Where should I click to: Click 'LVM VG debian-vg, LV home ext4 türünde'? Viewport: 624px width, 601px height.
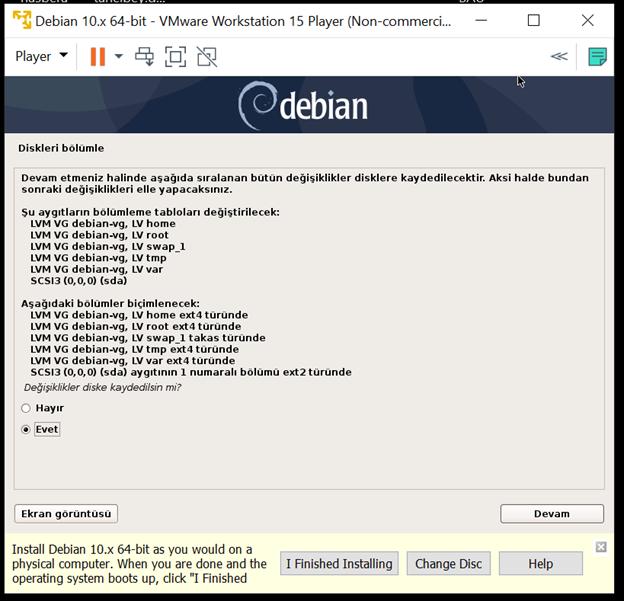click(x=139, y=315)
